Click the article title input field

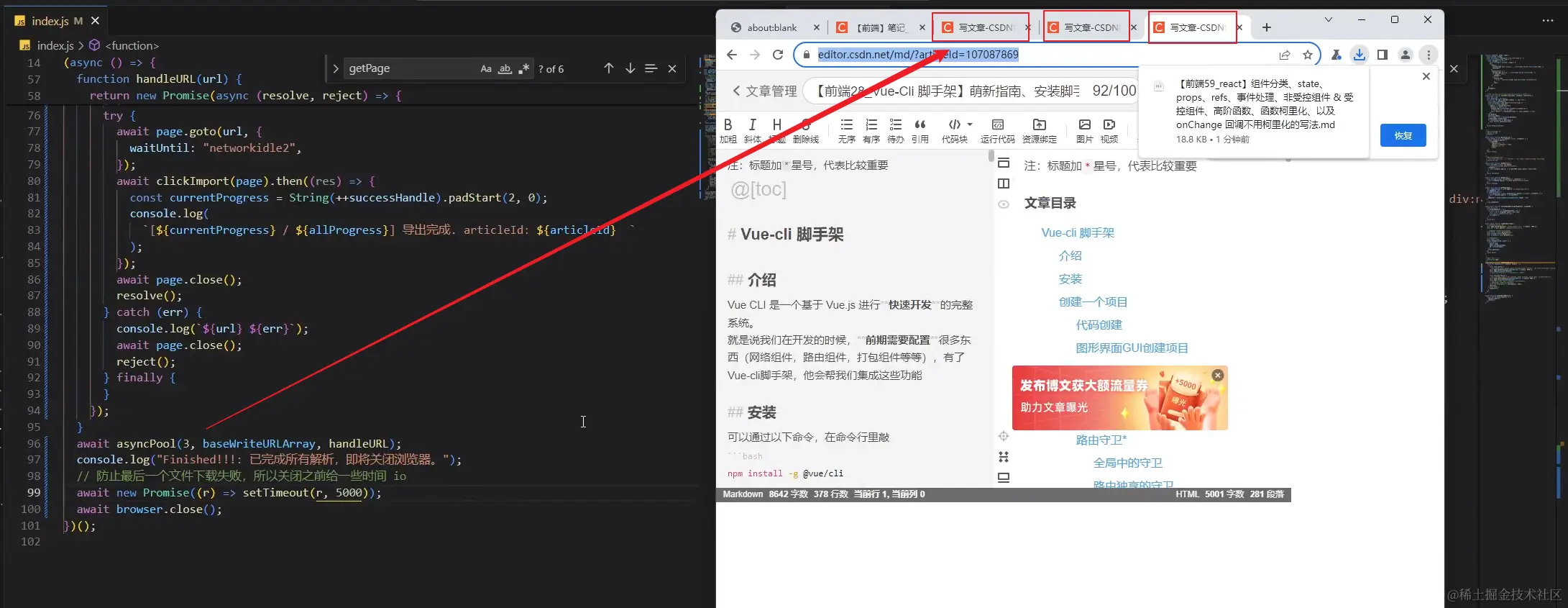click(971, 91)
